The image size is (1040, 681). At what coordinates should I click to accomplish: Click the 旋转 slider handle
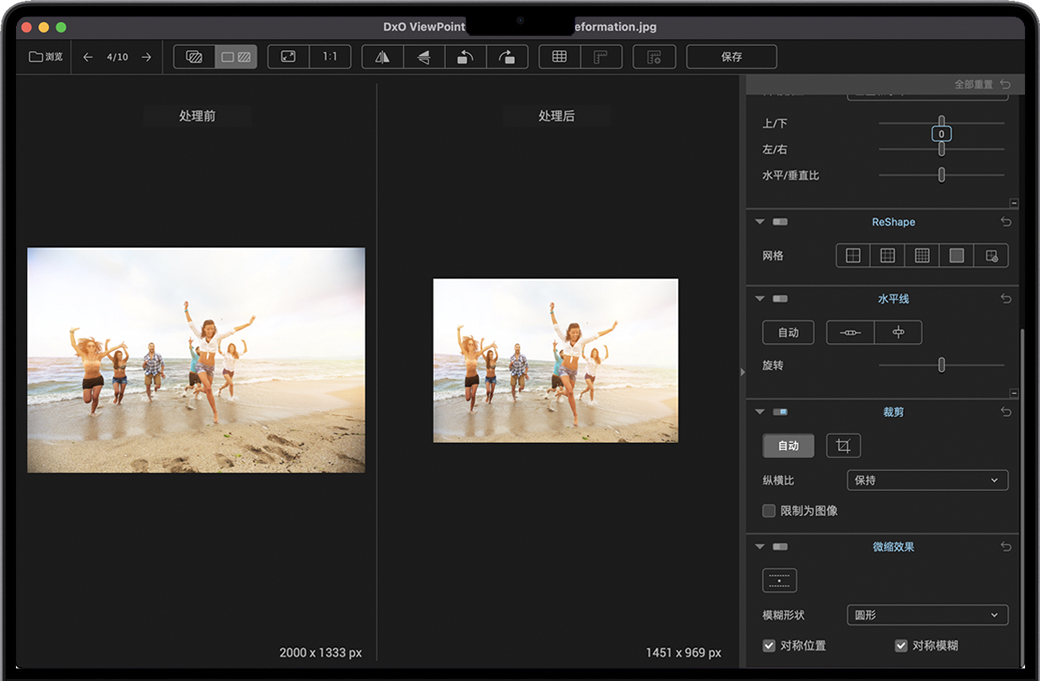(x=941, y=365)
